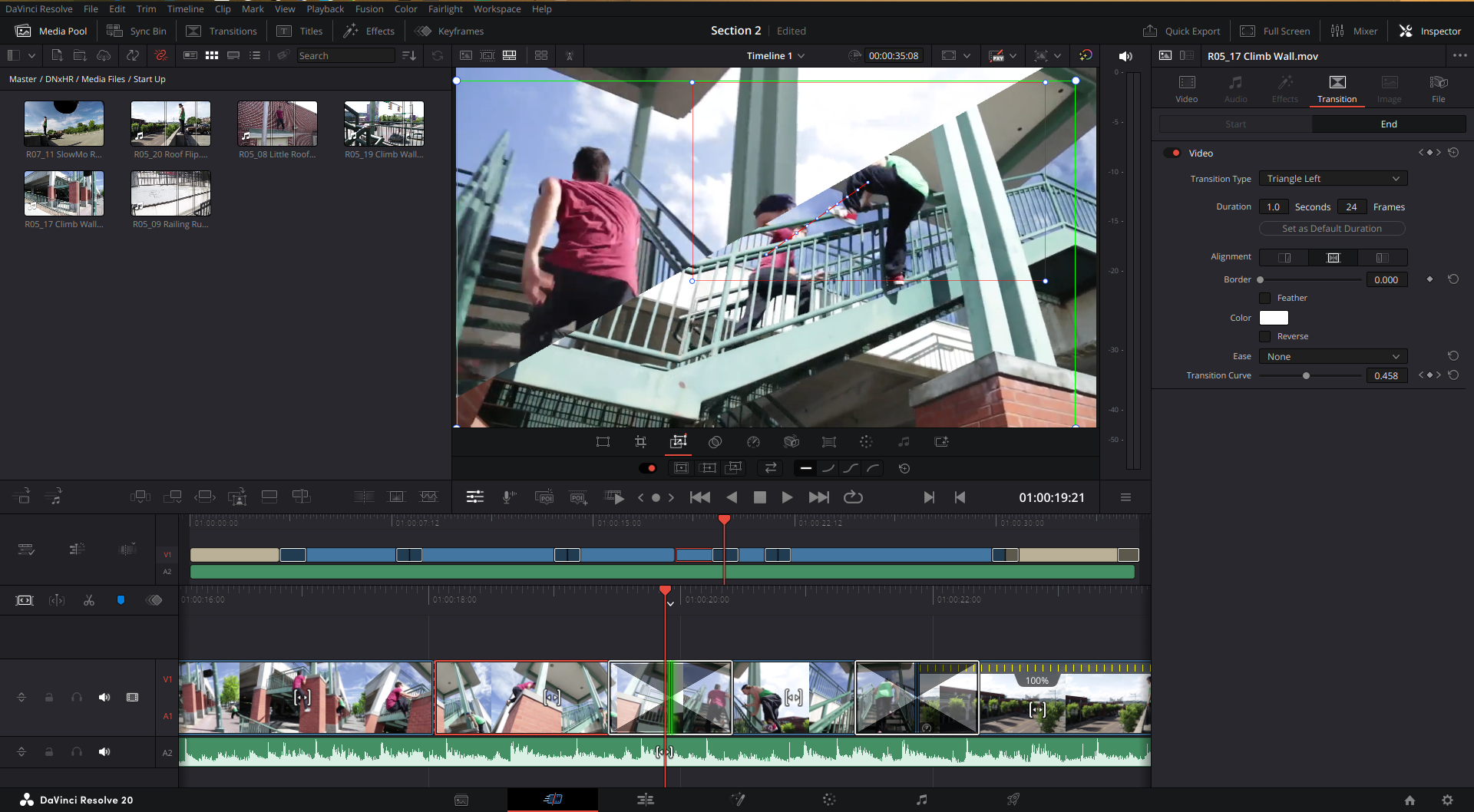Open the Ease dropdown
The height and width of the screenshot is (812, 1474).
tap(1333, 357)
